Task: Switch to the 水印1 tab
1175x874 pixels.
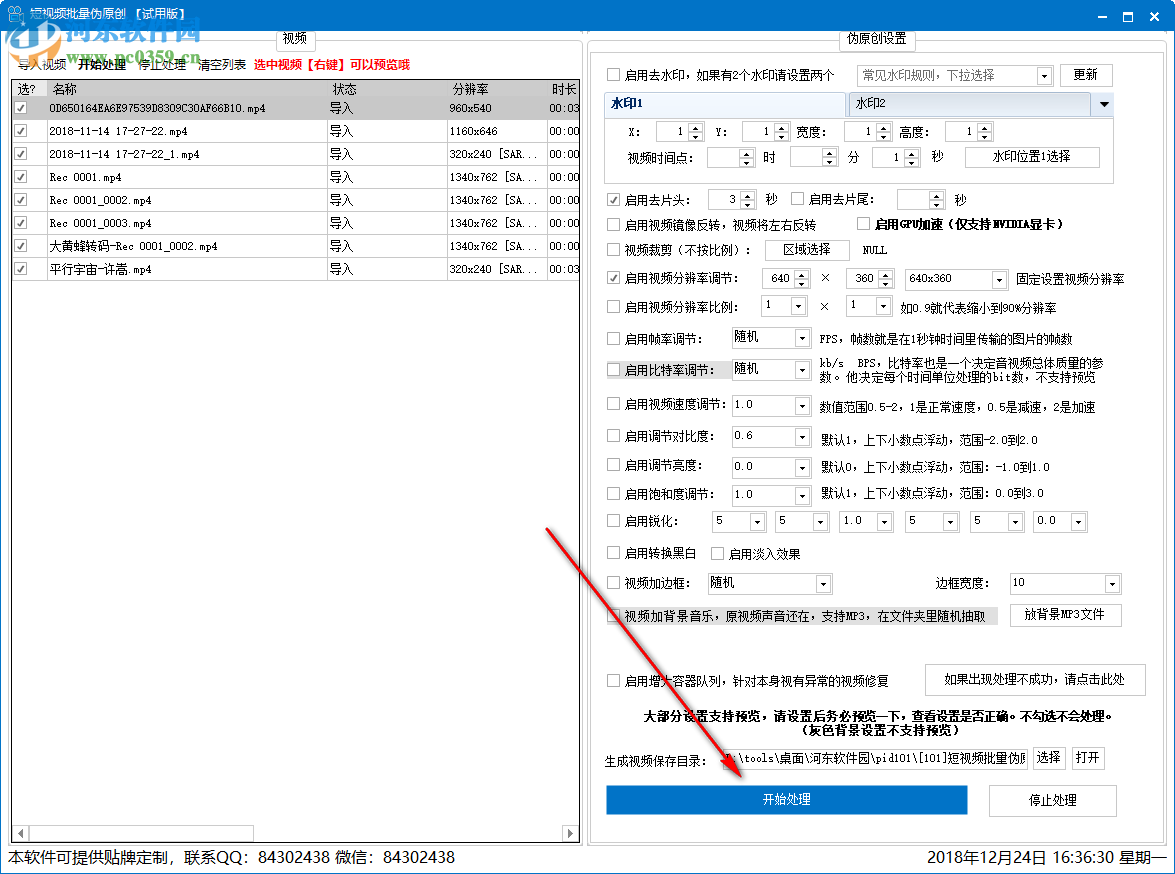Action: (725, 103)
